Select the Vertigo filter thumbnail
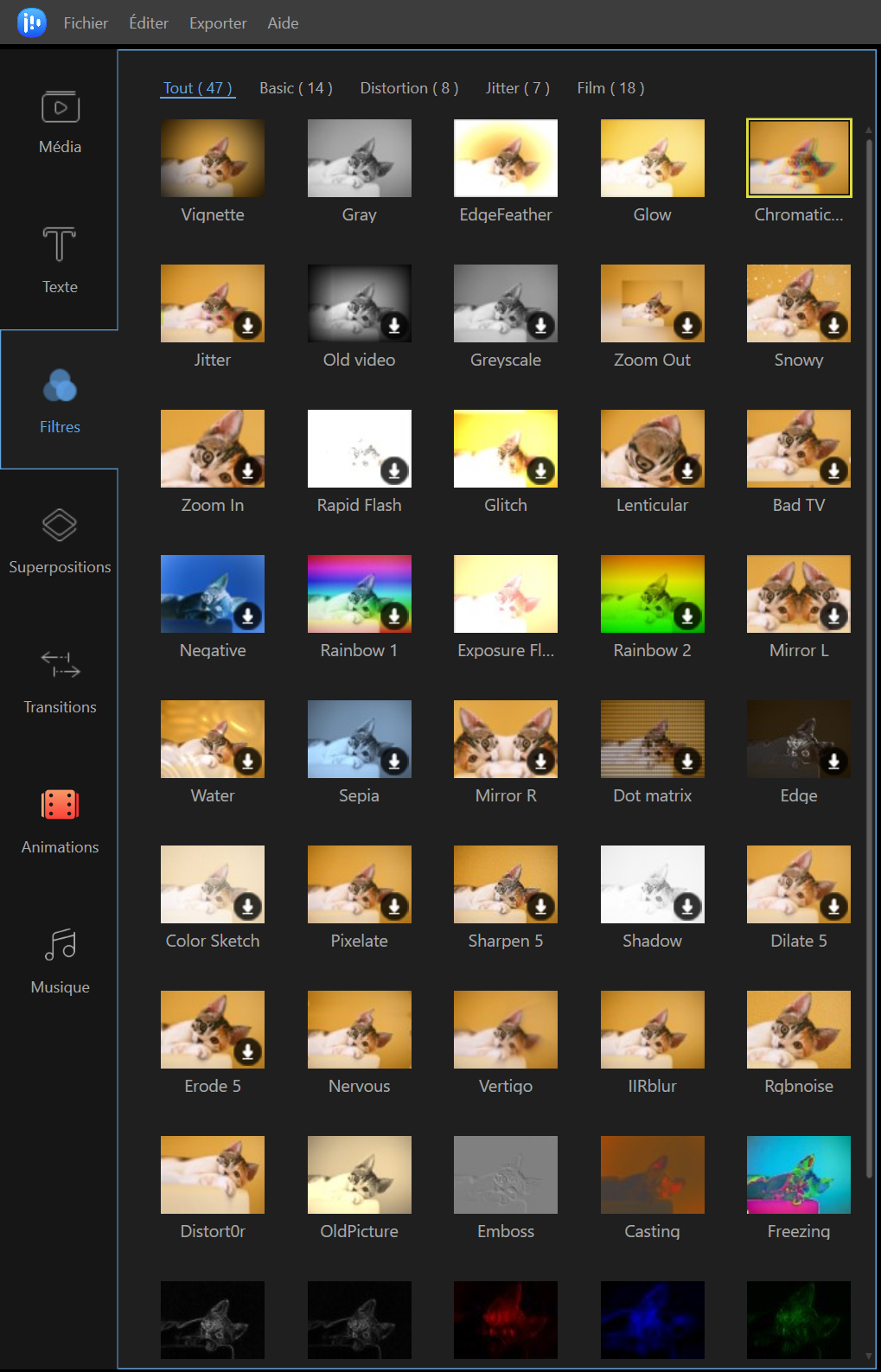Image resolution: width=881 pixels, height=1372 pixels. 506,1030
